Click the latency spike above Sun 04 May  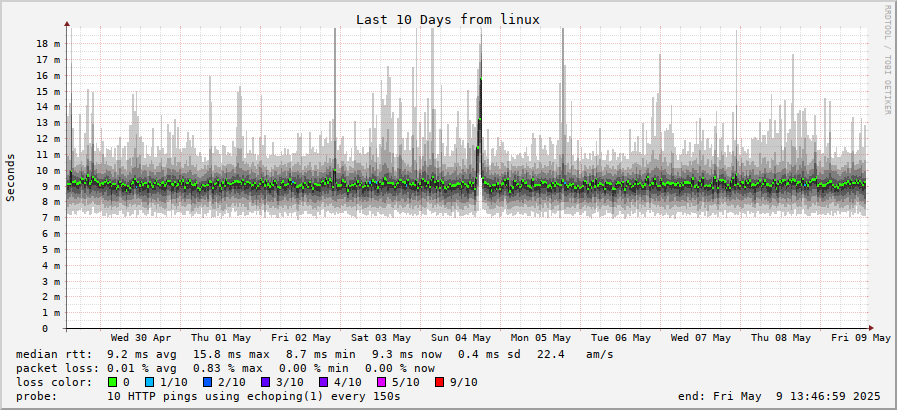coord(481,114)
